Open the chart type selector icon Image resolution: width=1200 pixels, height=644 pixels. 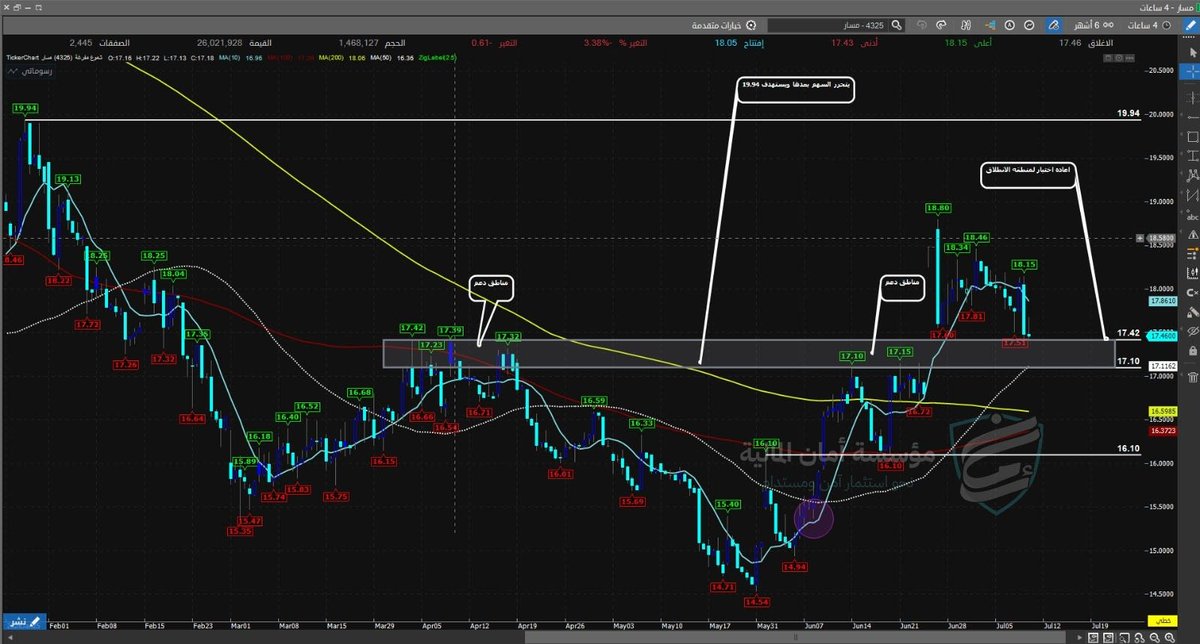(1029, 24)
